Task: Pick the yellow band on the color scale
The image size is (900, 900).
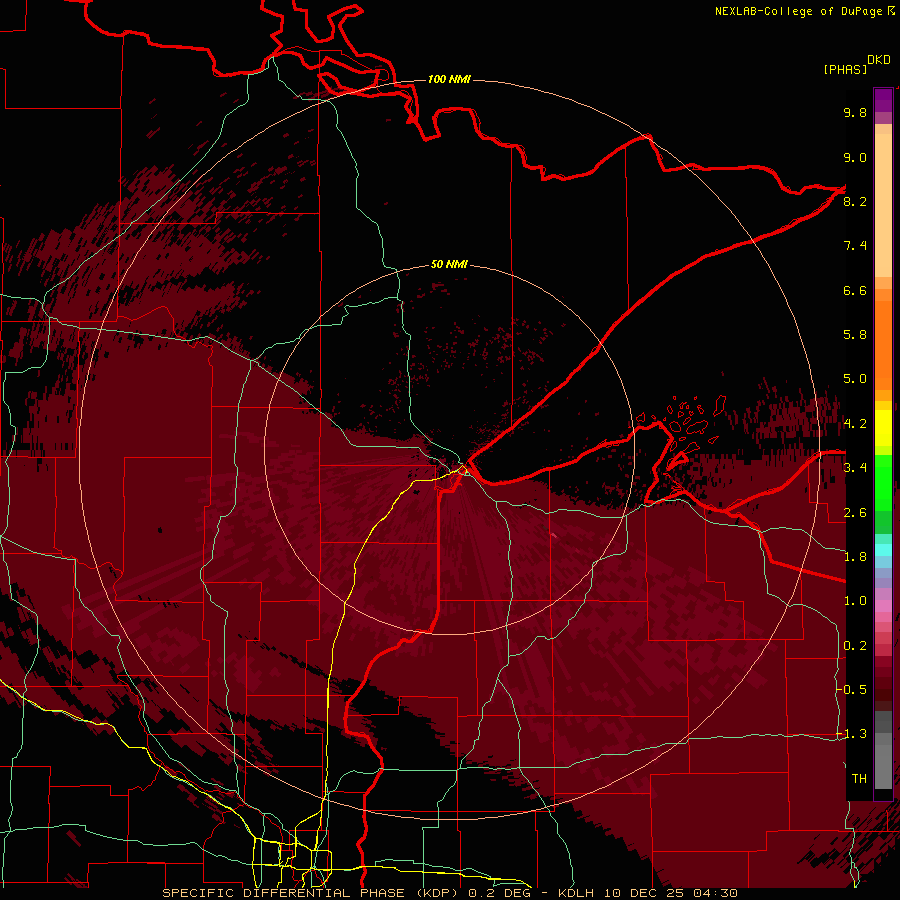Action: [883, 428]
